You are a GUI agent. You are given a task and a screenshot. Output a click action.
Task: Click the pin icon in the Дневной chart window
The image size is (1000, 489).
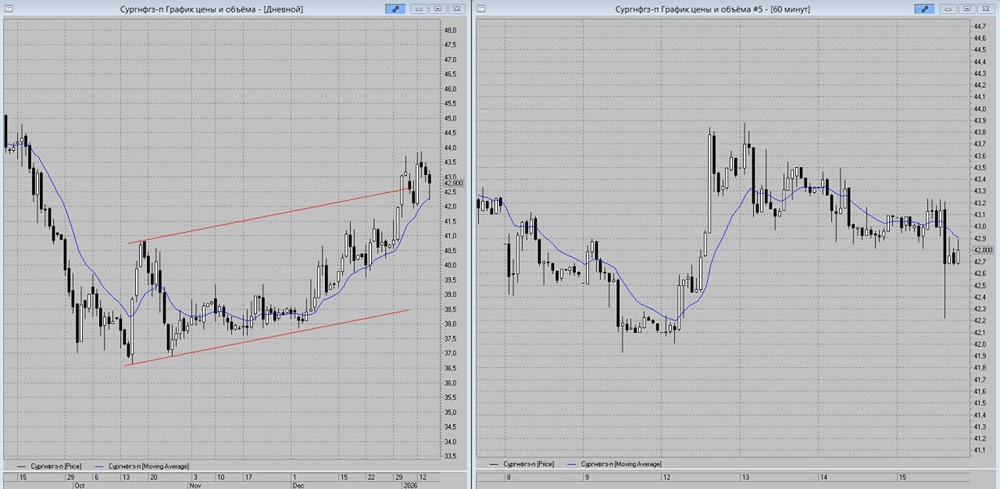[x=397, y=9]
